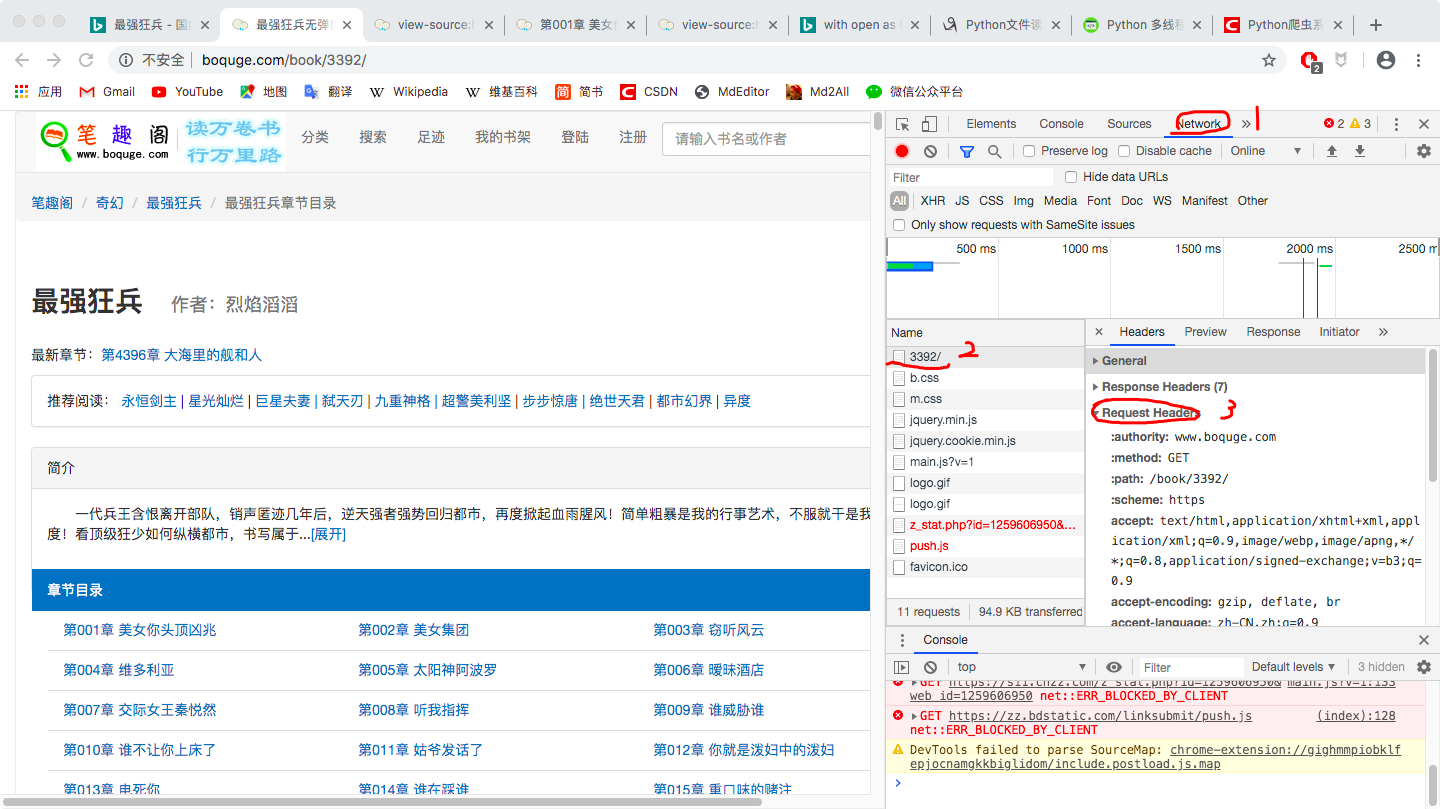Collapse the Request Headers section
The width and height of the screenshot is (1440, 809).
(1145, 413)
